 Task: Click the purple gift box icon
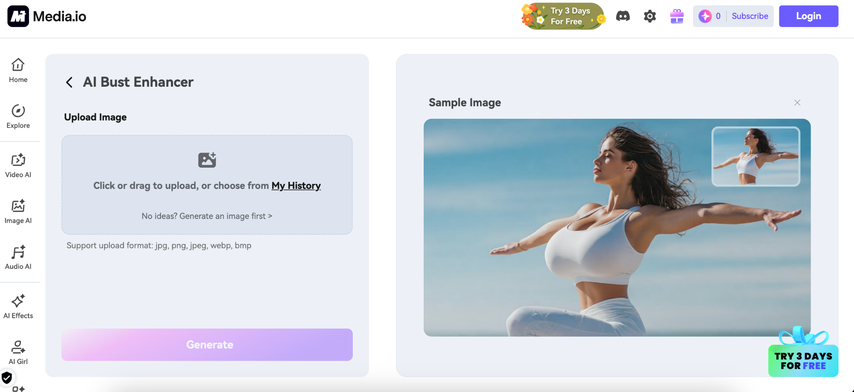click(676, 16)
